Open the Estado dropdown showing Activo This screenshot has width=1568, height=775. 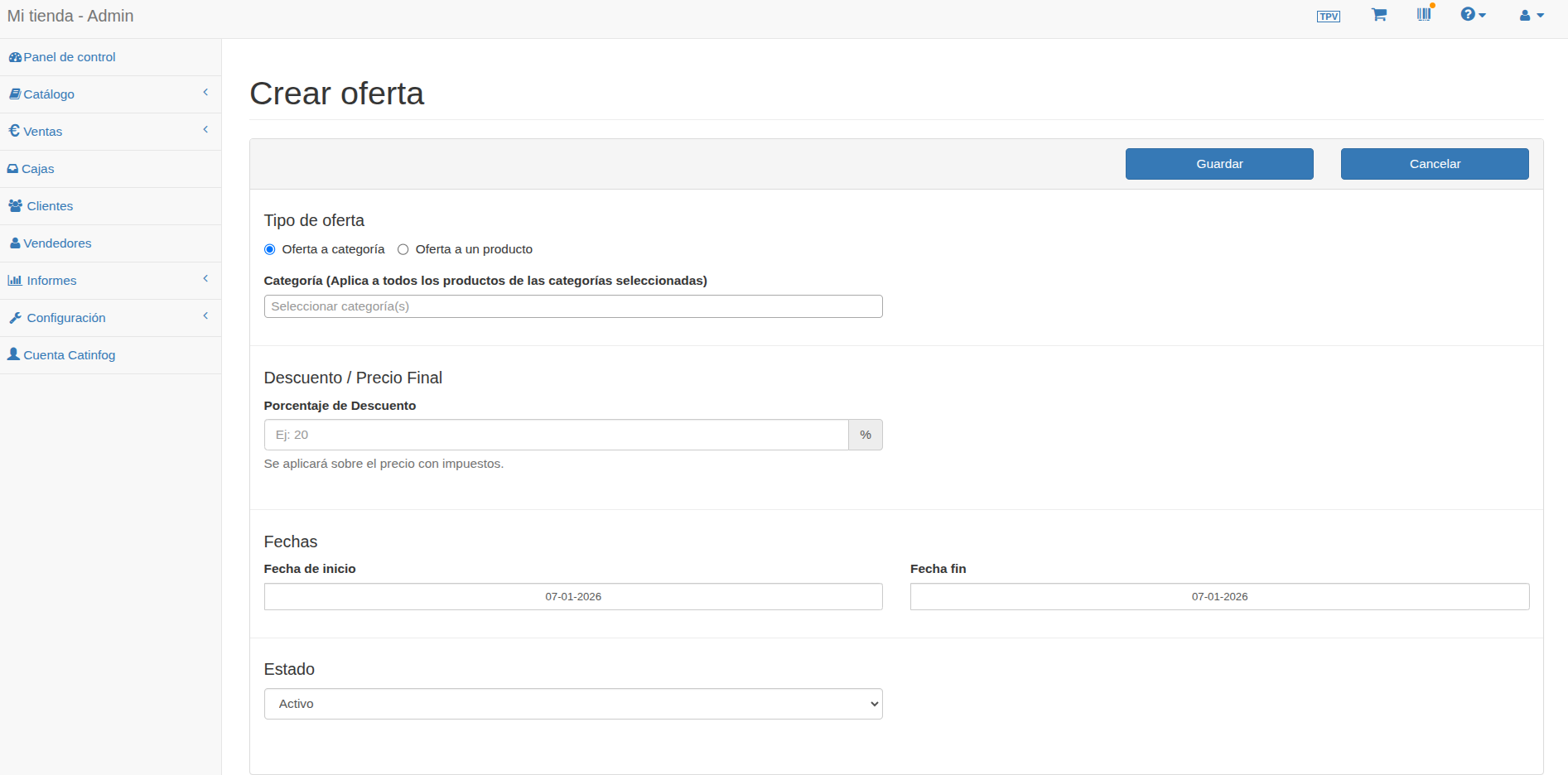tap(573, 704)
